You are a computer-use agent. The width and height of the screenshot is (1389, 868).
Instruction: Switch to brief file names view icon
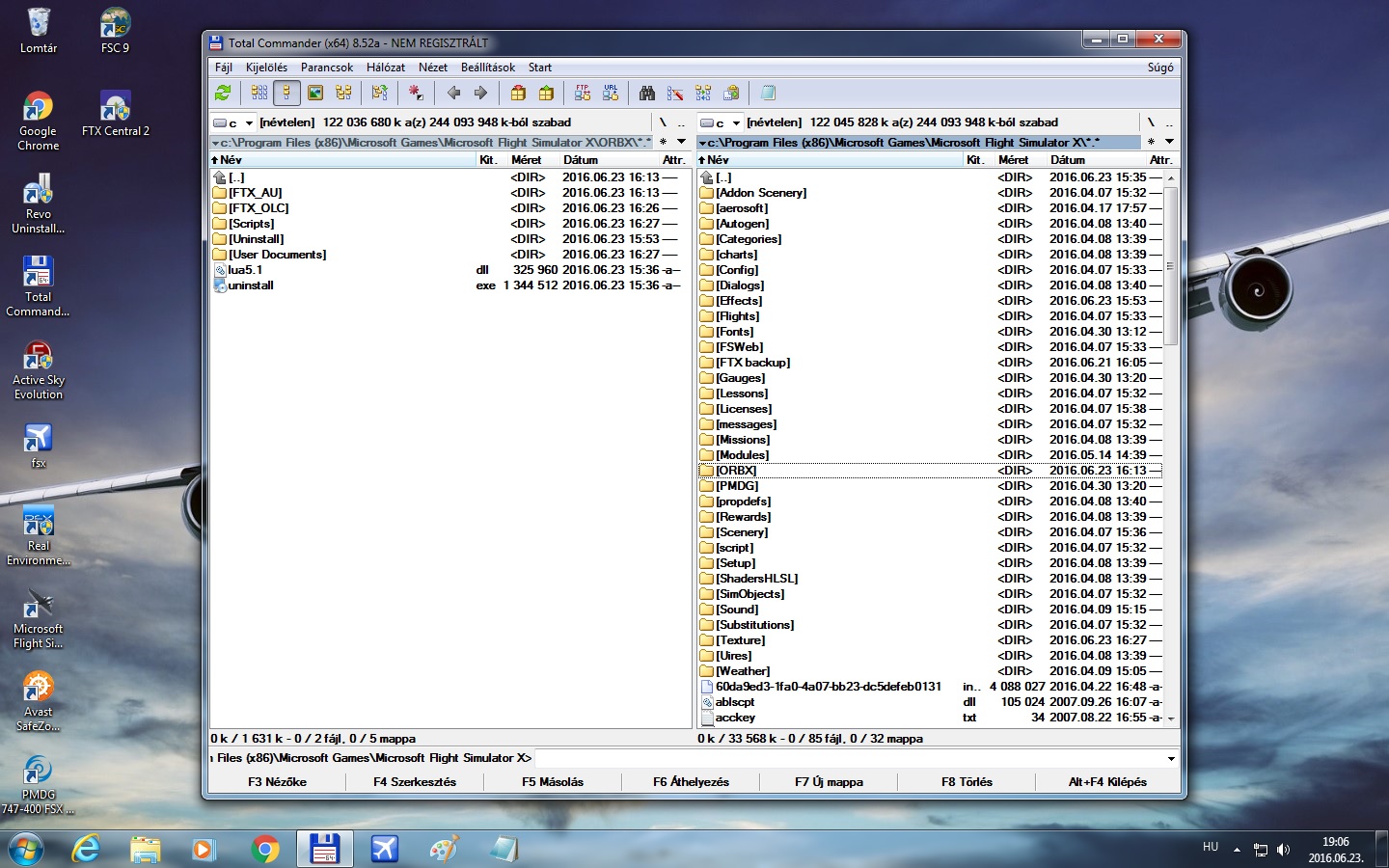click(x=259, y=93)
